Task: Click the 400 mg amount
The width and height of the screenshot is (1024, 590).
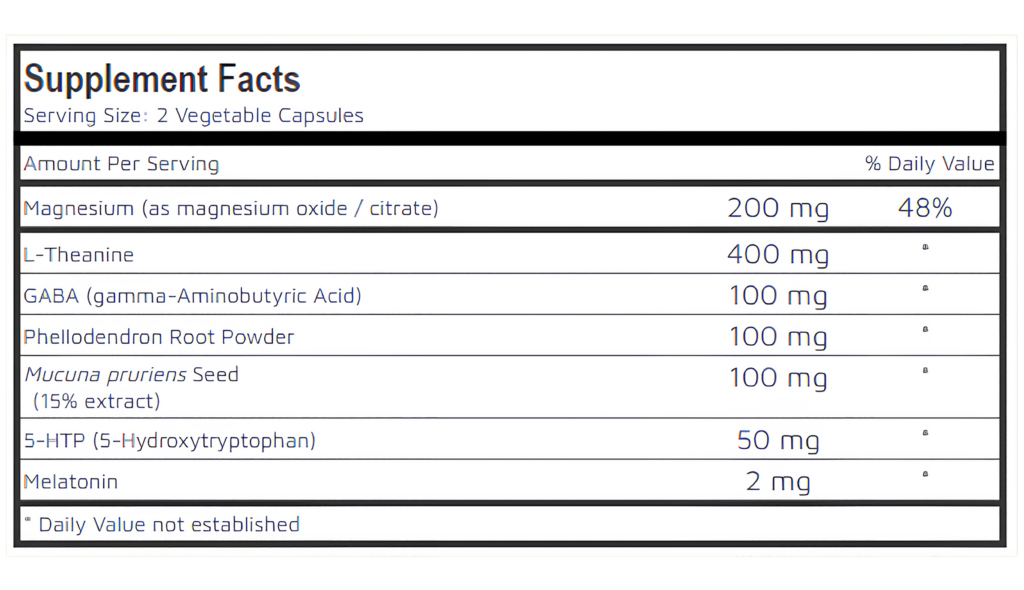Action: 778,255
